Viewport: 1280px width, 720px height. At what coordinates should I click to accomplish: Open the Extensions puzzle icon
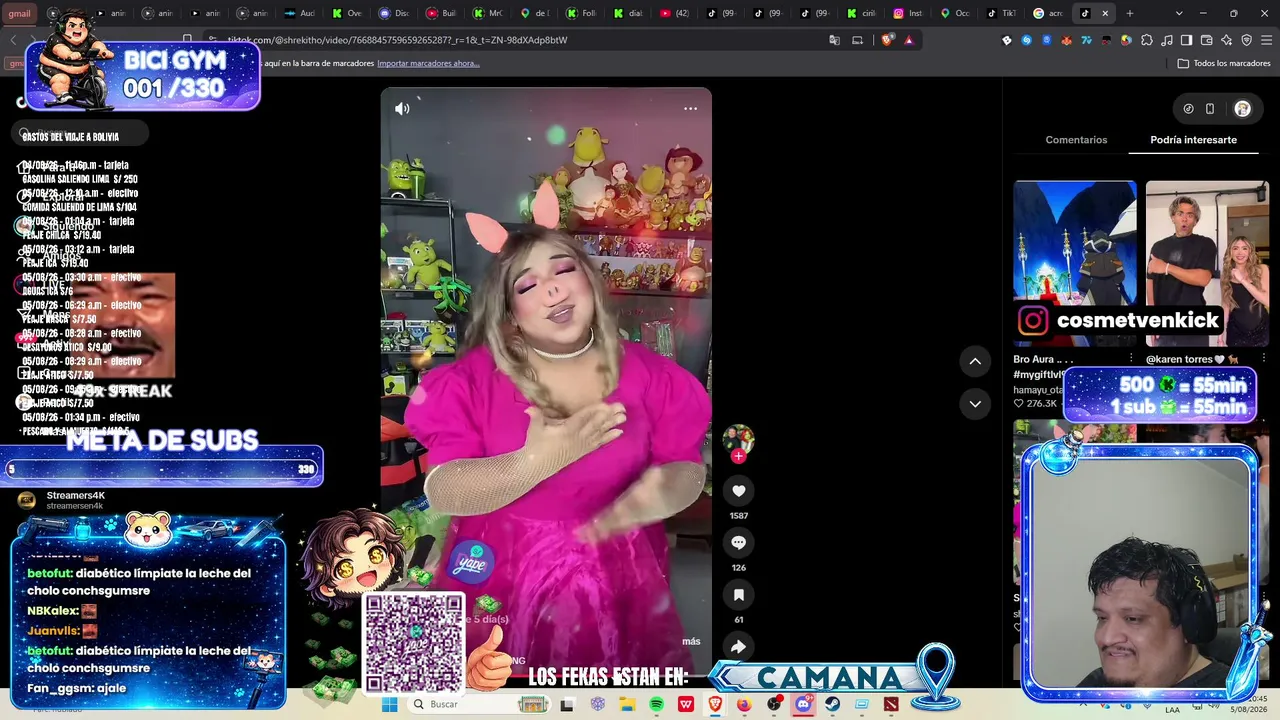pyautogui.click(x=1147, y=40)
